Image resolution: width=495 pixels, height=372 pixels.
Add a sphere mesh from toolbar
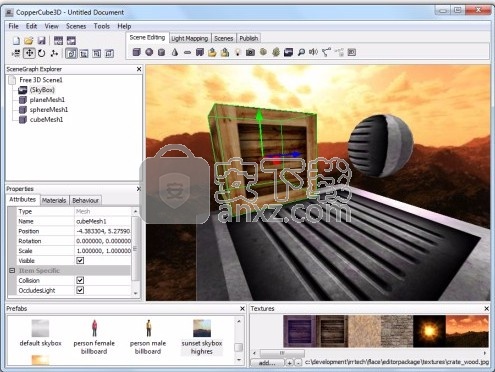tap(149, 52)
